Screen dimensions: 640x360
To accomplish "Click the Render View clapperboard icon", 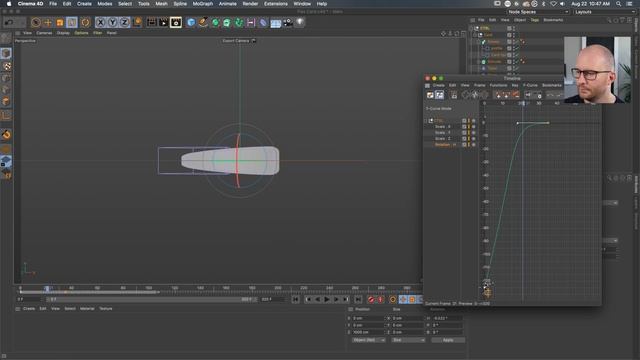I will click(x=151, y=22).
